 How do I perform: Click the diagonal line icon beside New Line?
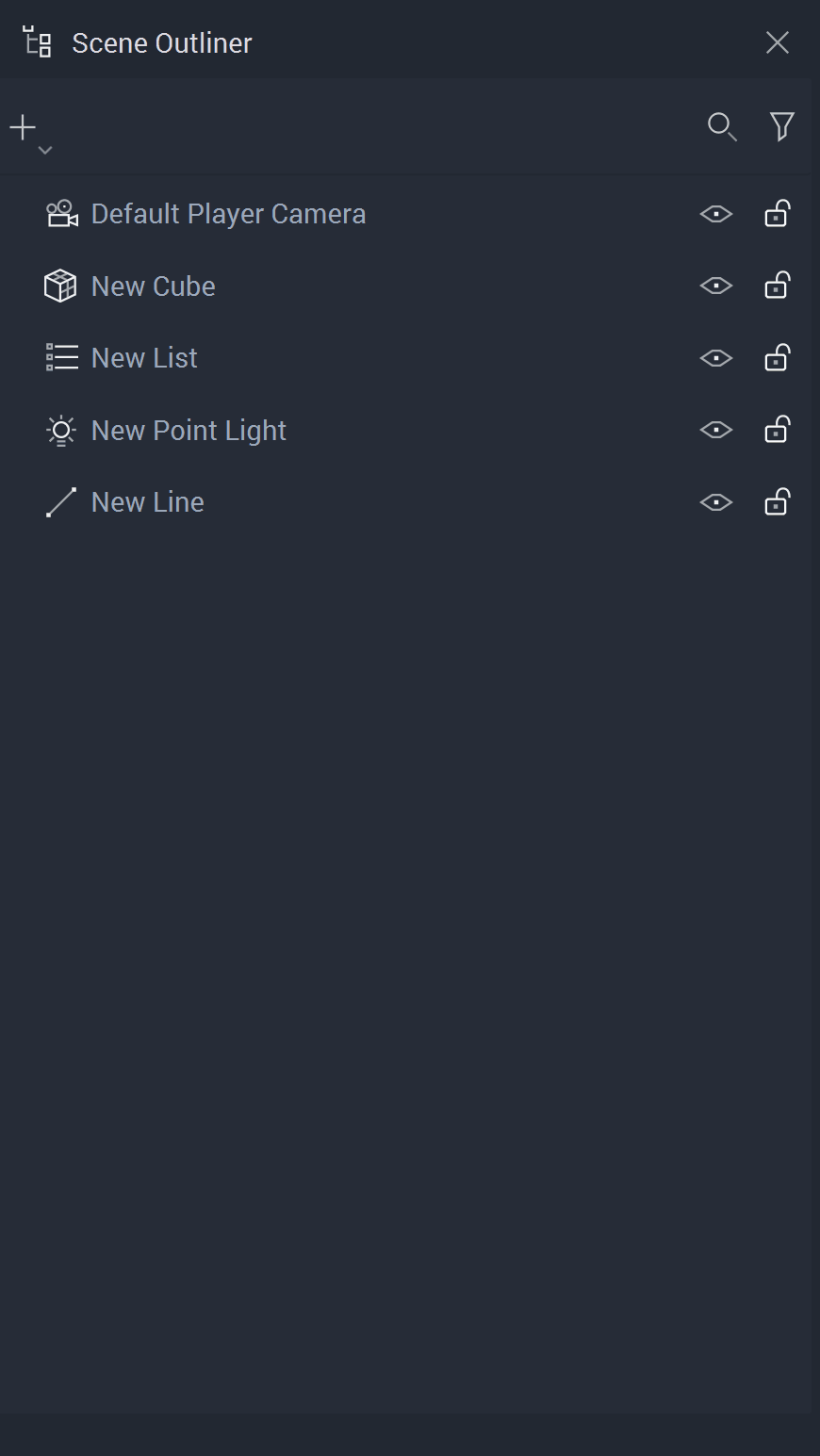click(61, 502)
